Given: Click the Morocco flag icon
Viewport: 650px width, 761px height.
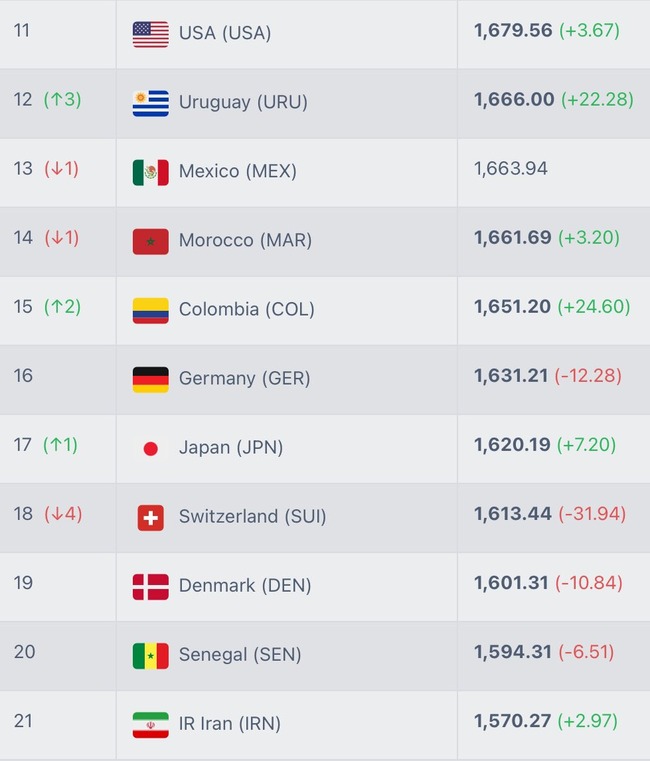Looking at the screenshot, I should coord(150,242).
